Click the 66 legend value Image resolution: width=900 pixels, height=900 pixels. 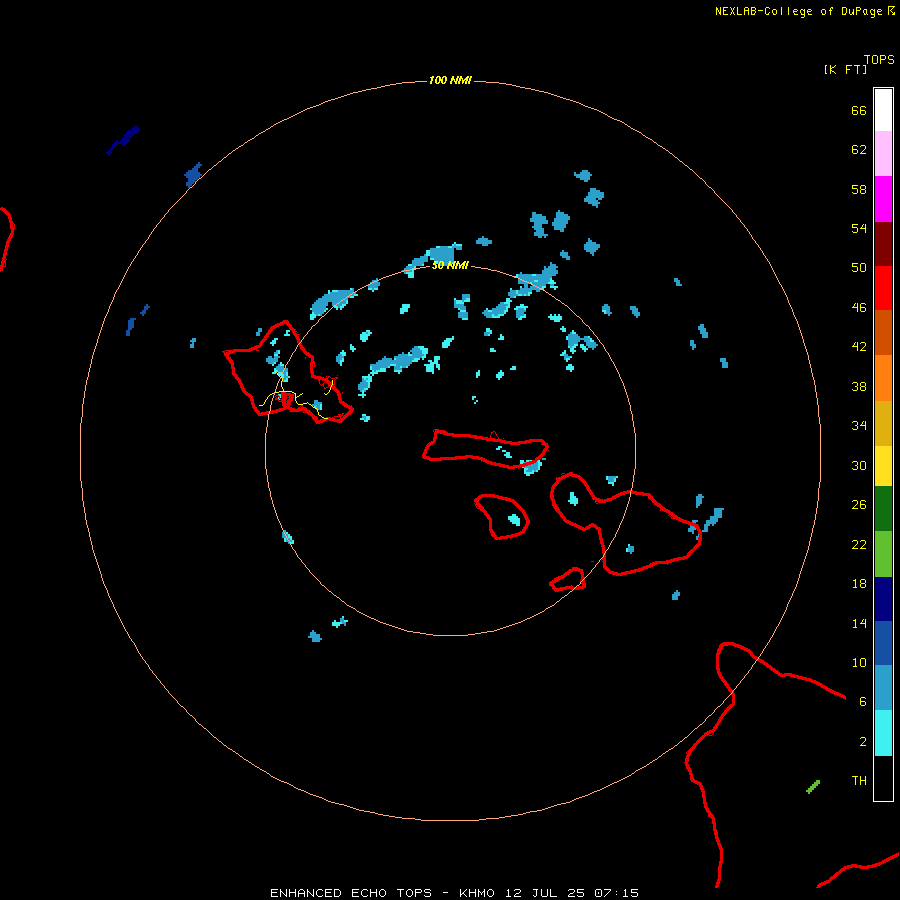[x=859, y=110]
